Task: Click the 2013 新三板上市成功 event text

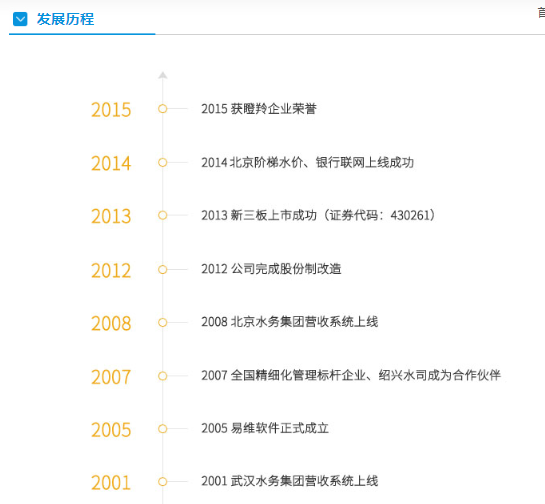Action: click(318, 215)
